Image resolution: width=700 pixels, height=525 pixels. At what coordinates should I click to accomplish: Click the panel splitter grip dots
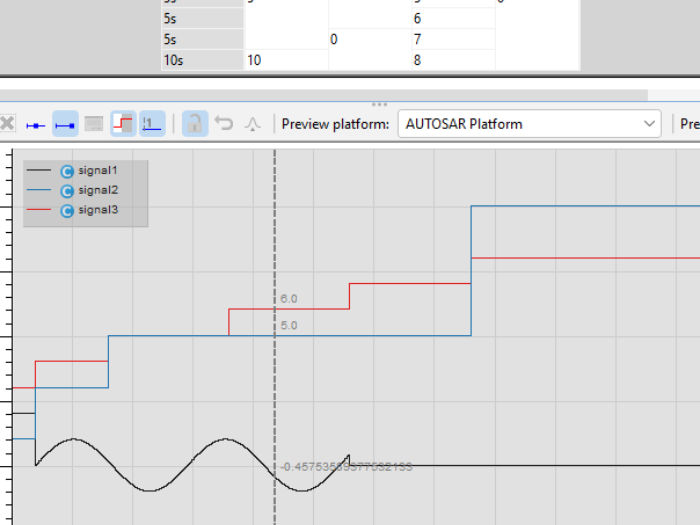coord(379,103)
